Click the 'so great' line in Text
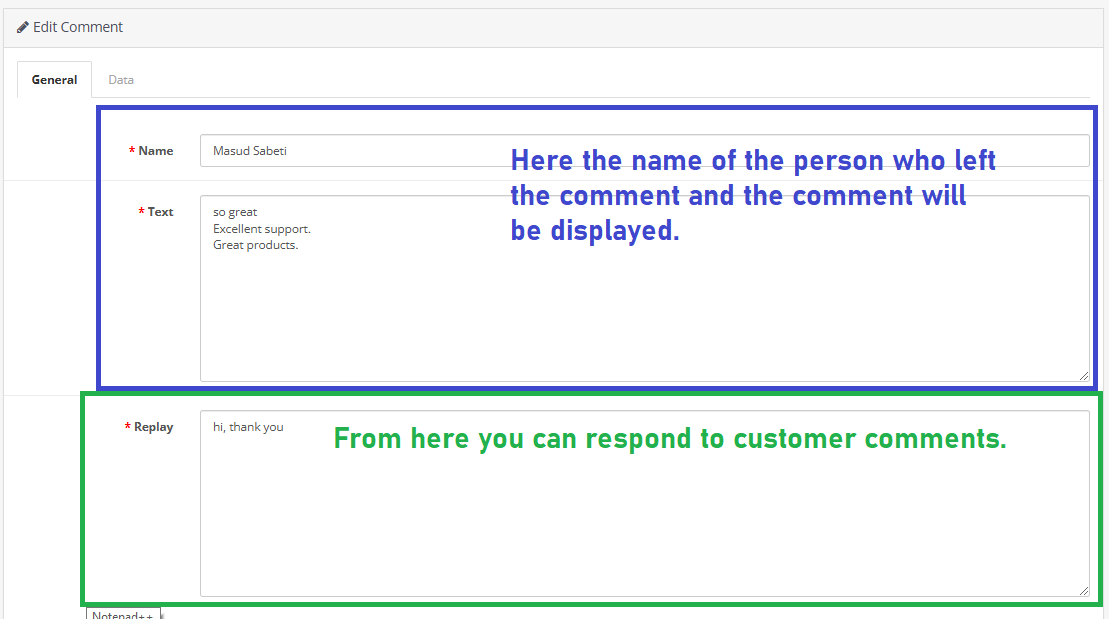Image resolution: width=1109 pixels, height=619 pixels. click(x=235, y=212)
